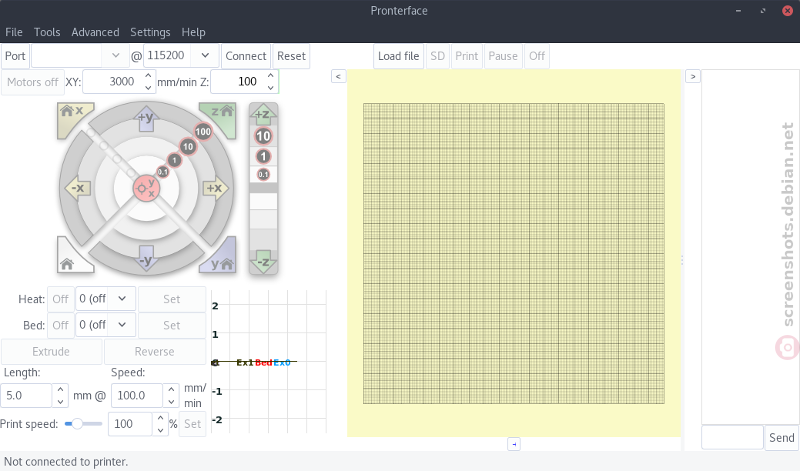Screen dimensions: 800x471
Task: Open the Tools menu
Action: pos(47,32)
